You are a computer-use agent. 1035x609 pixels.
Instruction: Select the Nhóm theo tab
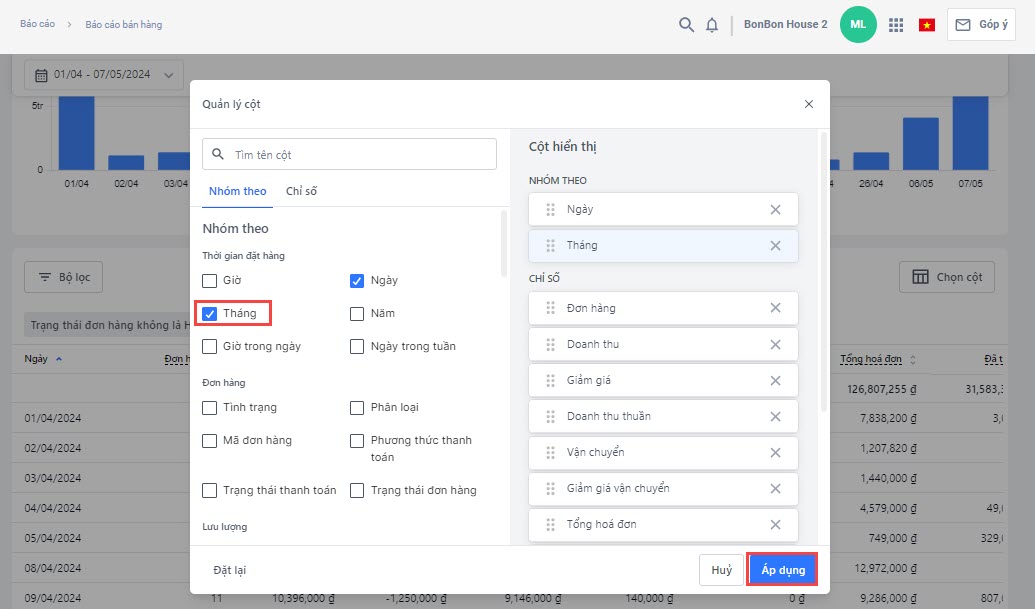click(x=238, y=191)
